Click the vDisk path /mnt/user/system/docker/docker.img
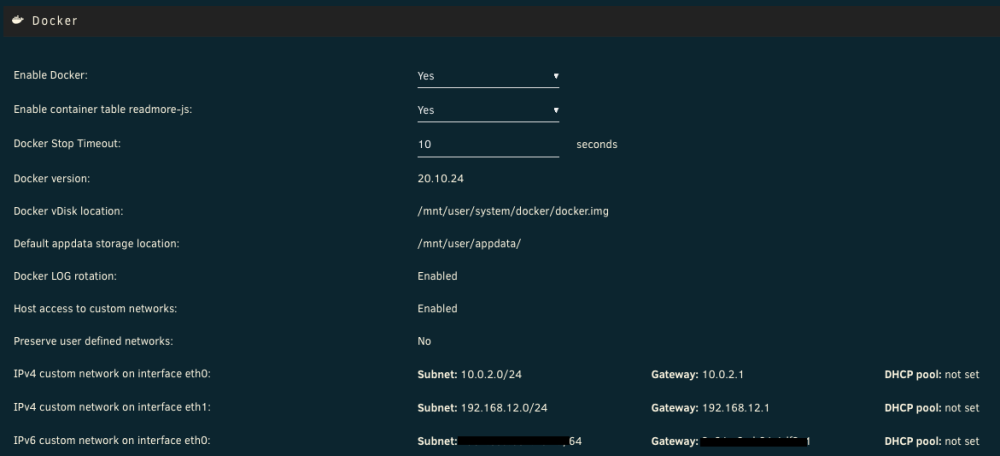Screen dimensions: 1000x456 coord(513,211)
